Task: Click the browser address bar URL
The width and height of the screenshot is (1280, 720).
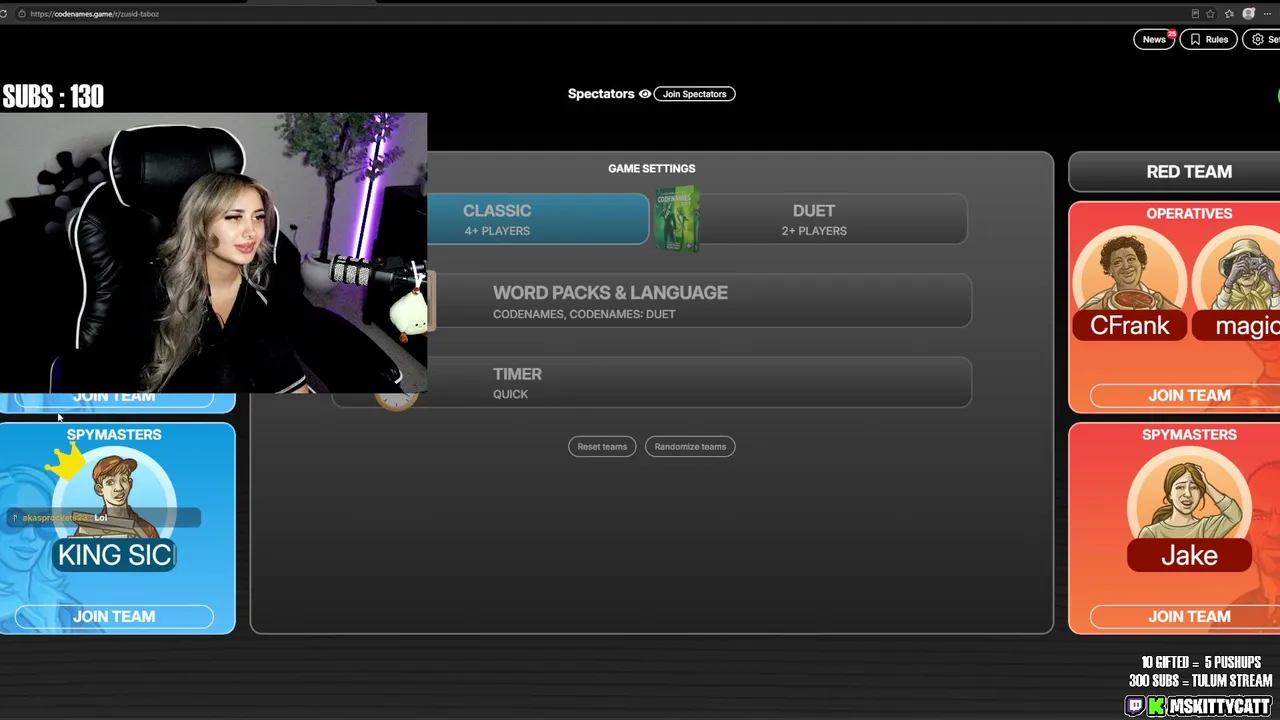Action: tap(95, 14)
